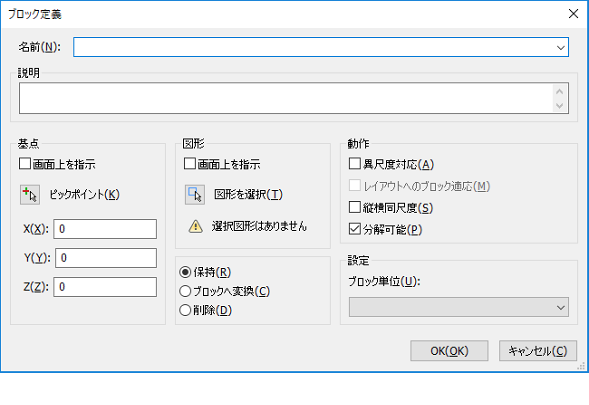Image resolution: width=589 pixels, height=405 pixels.
Task: Click the warning icon beside 選択図形はありません
Action: point(196,227)
